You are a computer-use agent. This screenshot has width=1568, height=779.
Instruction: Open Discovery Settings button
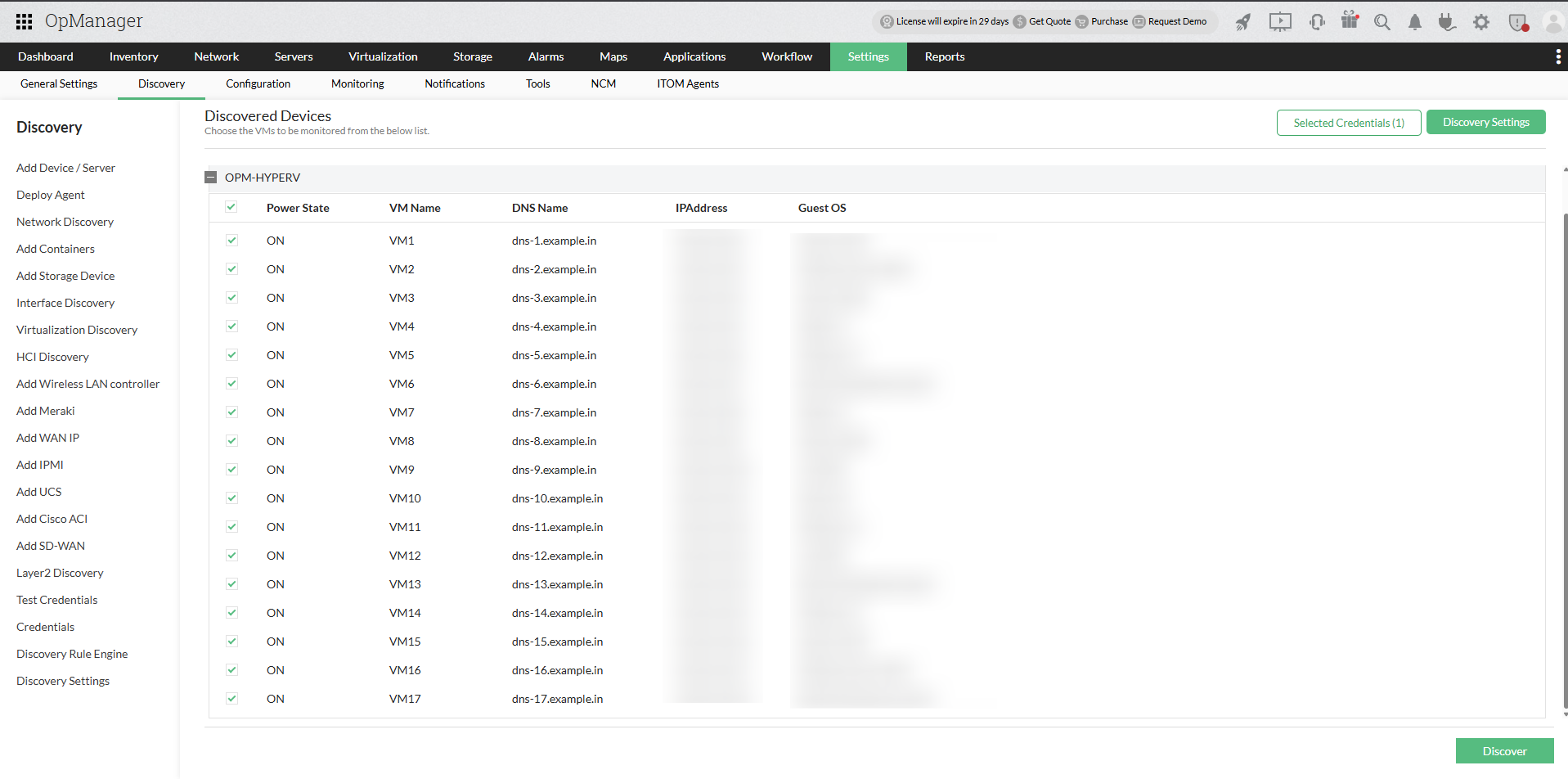[x=1485, y=122]
